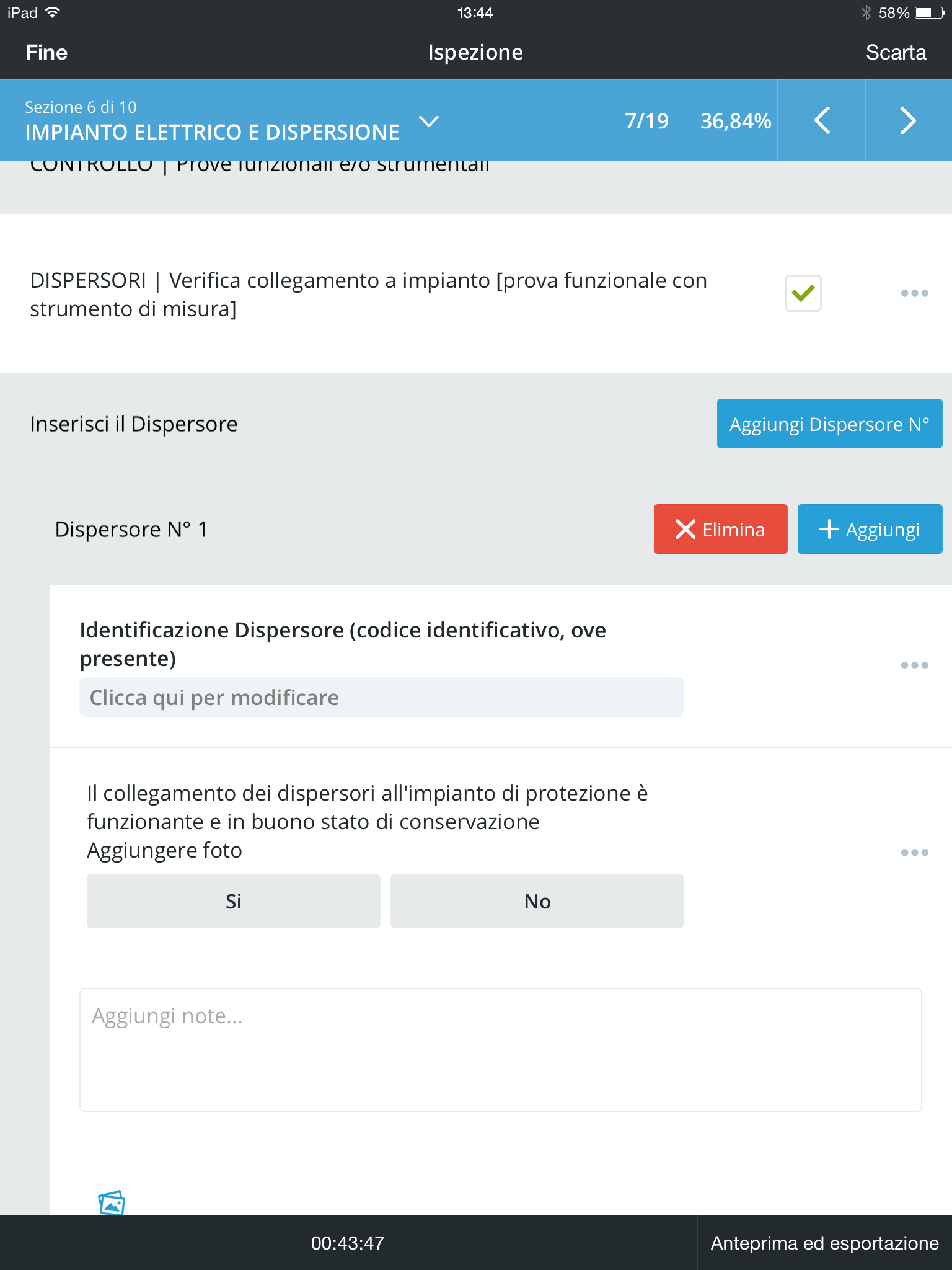This screenshot has height=1270, width=952.
Task: Click the Aggiungi note text area
Action: (501, 1050)
